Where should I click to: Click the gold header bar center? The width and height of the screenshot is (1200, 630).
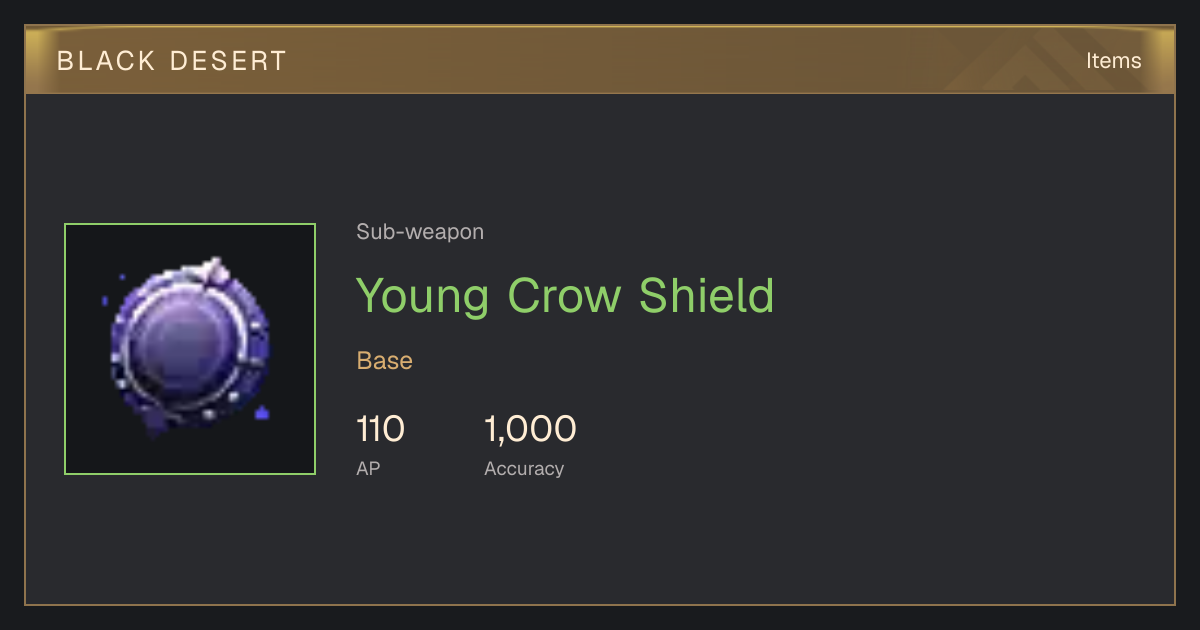600,61
